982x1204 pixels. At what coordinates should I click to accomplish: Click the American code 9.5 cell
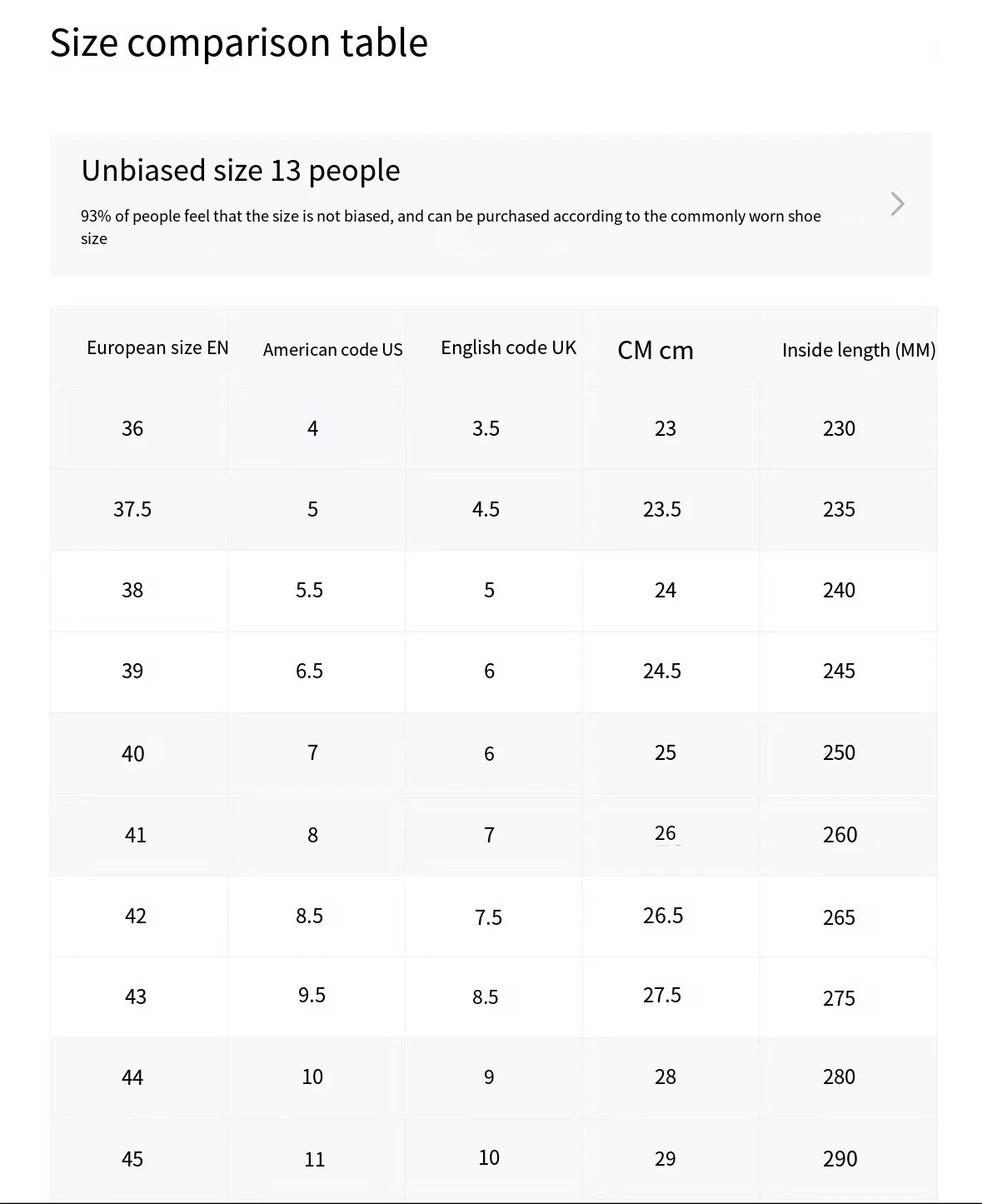[312, 996]
